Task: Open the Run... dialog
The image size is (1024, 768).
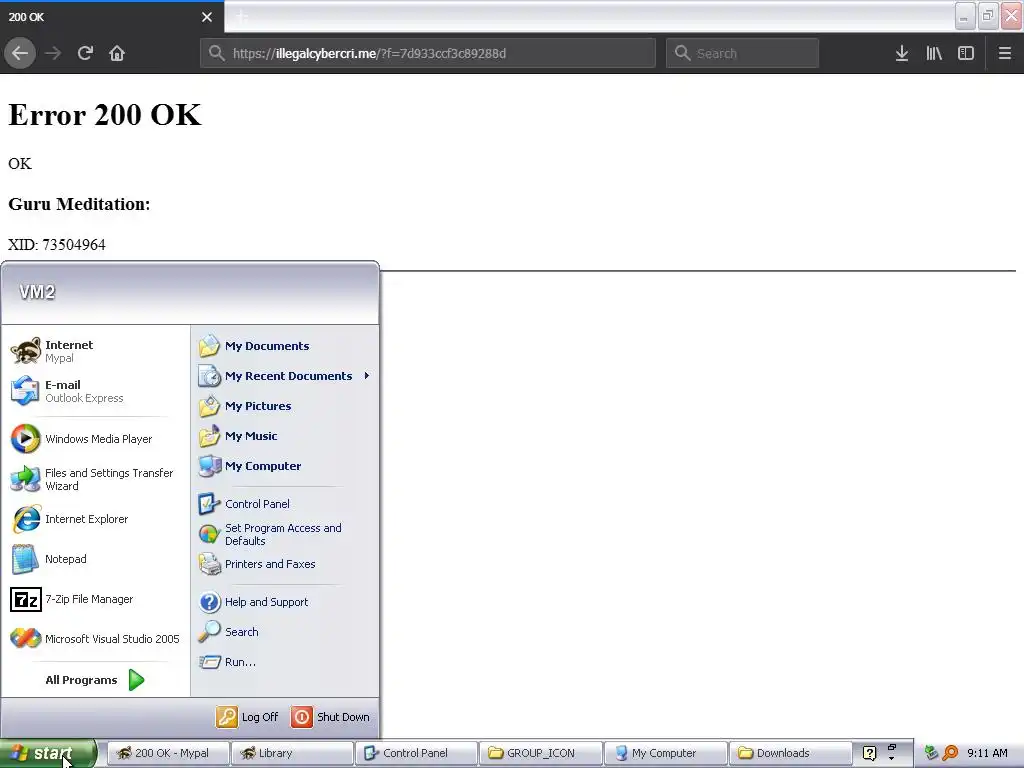Action: coord(285,662)
